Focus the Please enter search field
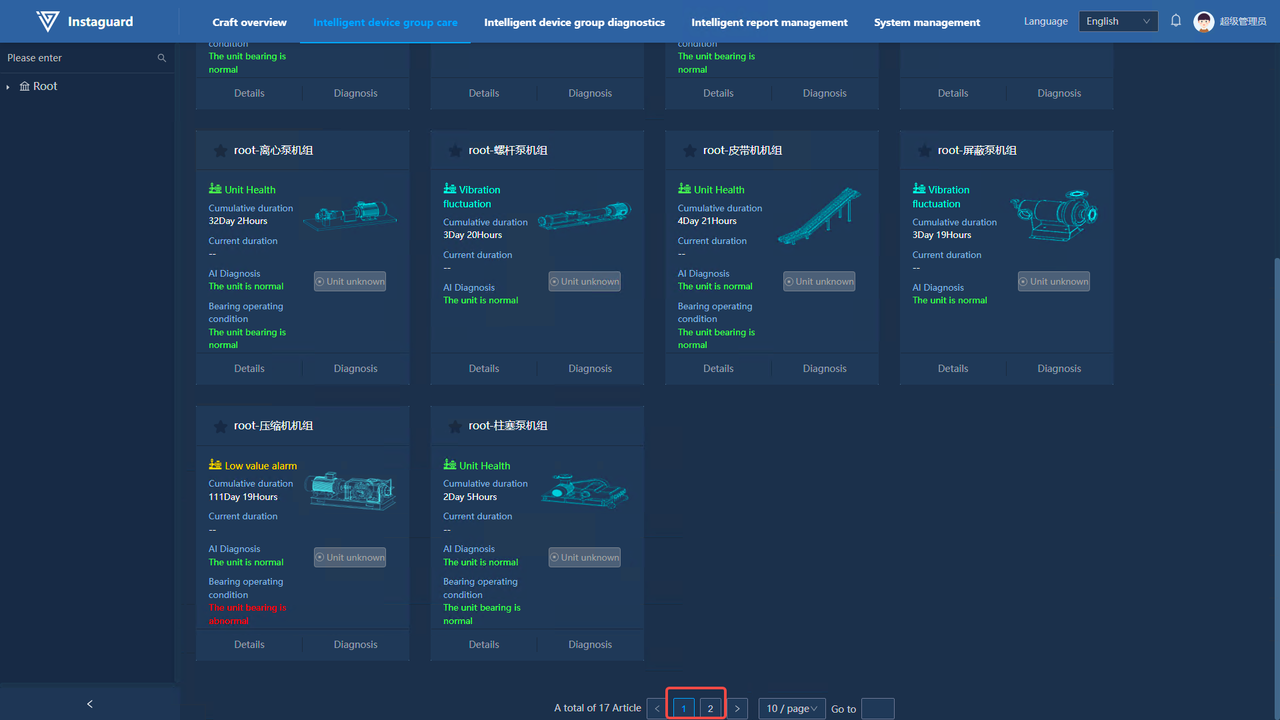 pos(87,58)
